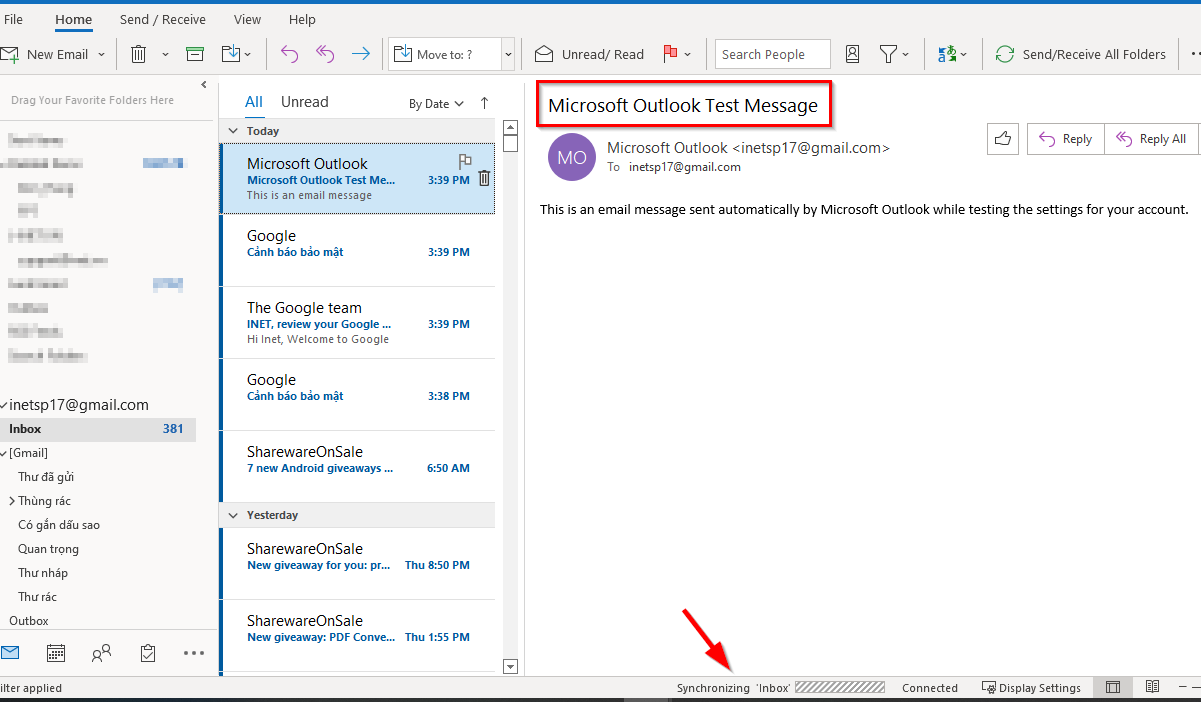Click the New Email button
This screenshot has height=702, width=1201.
[x=47, y=54]
